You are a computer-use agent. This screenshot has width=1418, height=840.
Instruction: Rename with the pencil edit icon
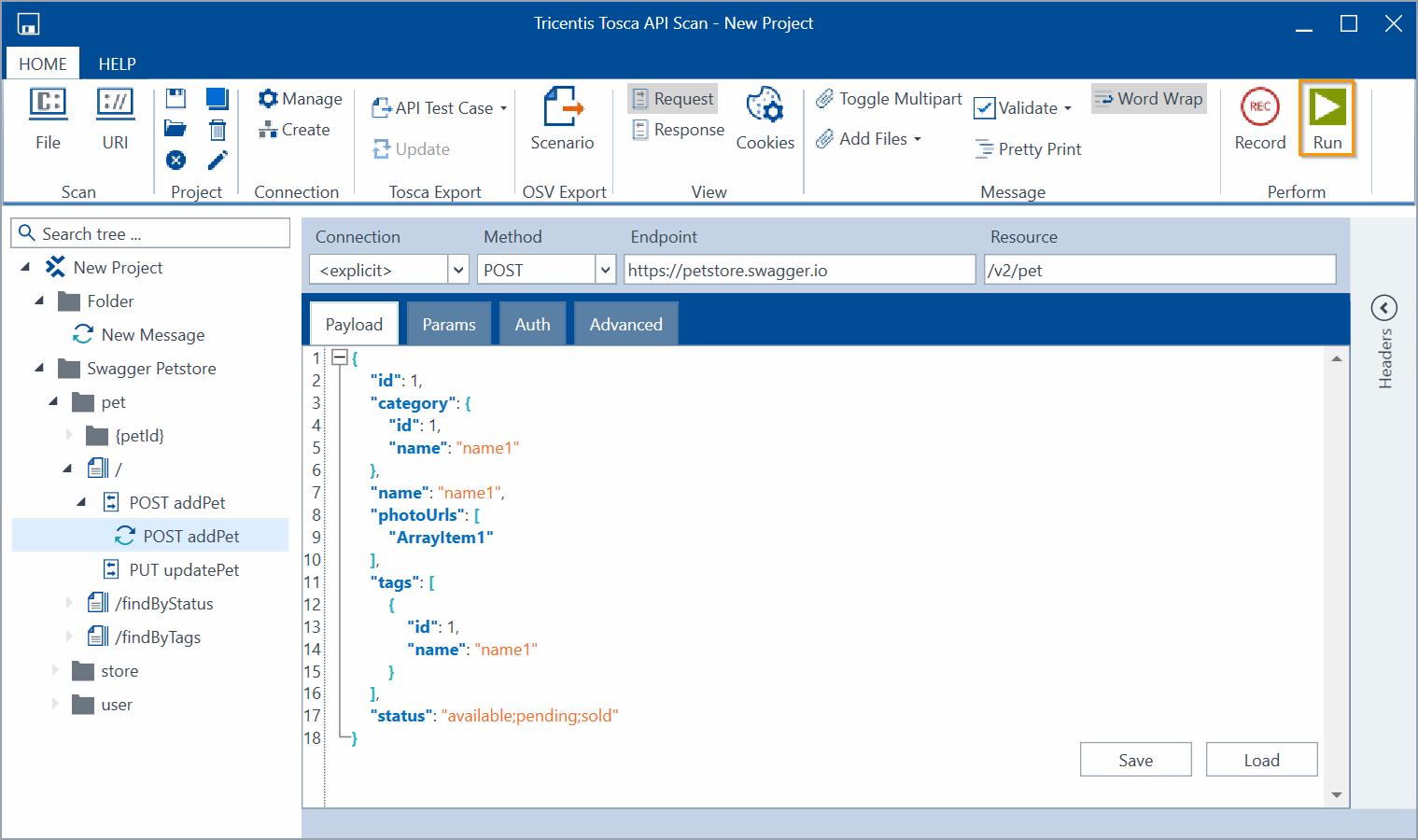tap(218, 161)
